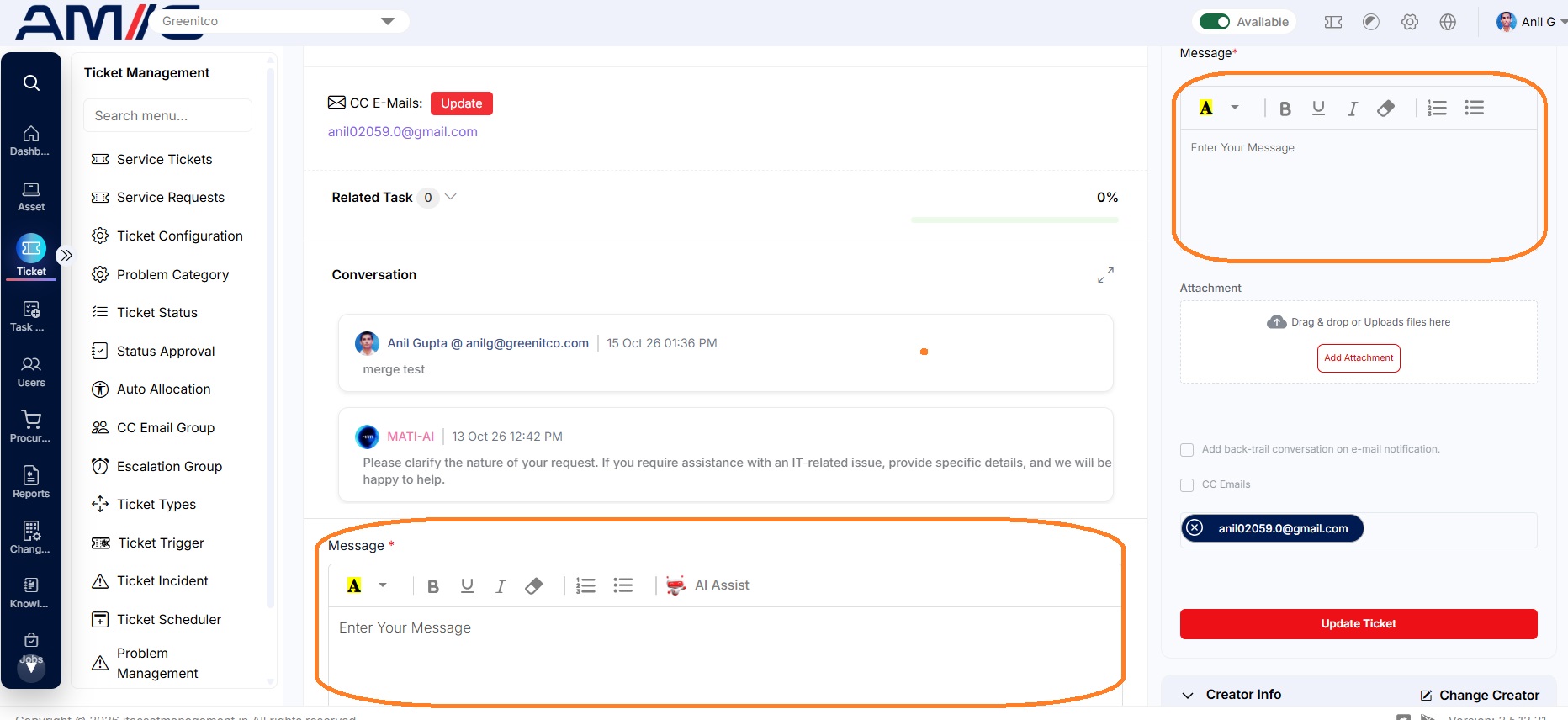Viewport: 1568px width, 720px height.
Task: Collapse the Creator Info section
Action: pyautogui.click(x=1188, y=695)
